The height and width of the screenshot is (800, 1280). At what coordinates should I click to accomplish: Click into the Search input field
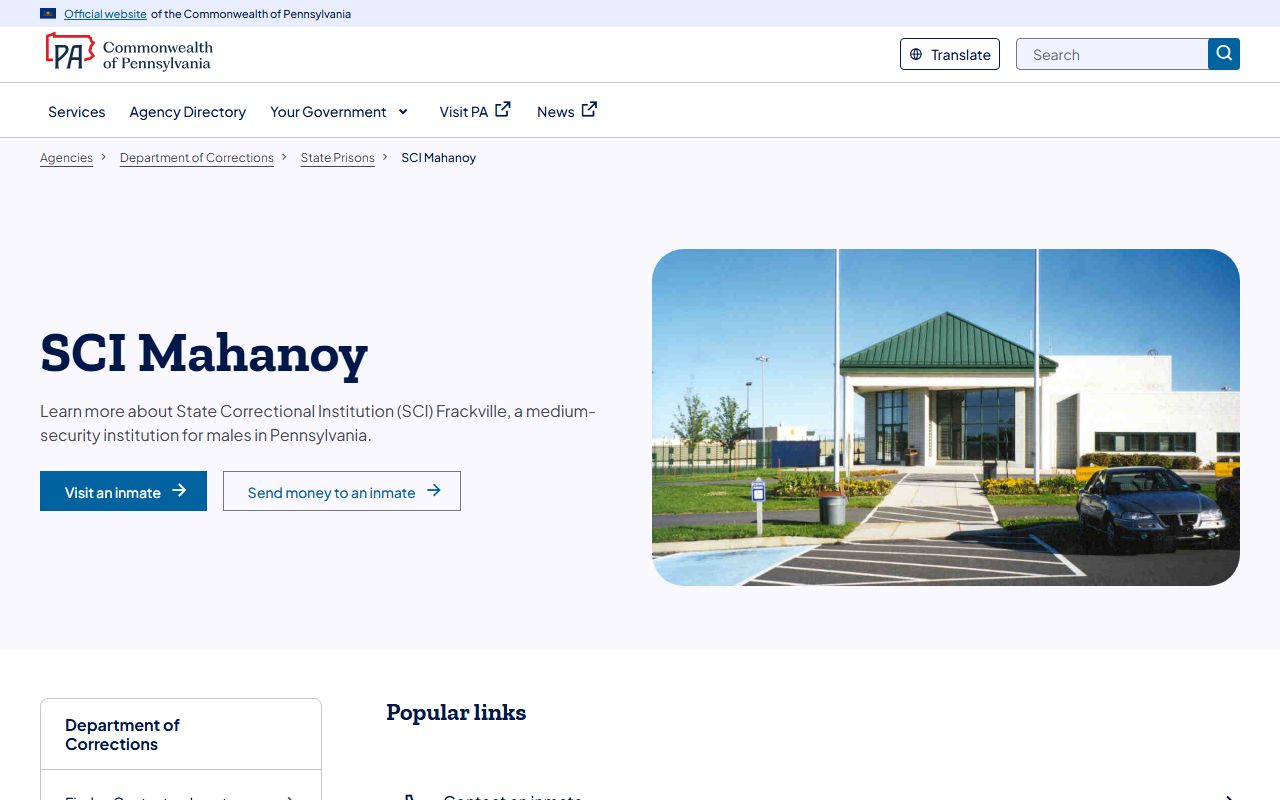click(1112, 54)
